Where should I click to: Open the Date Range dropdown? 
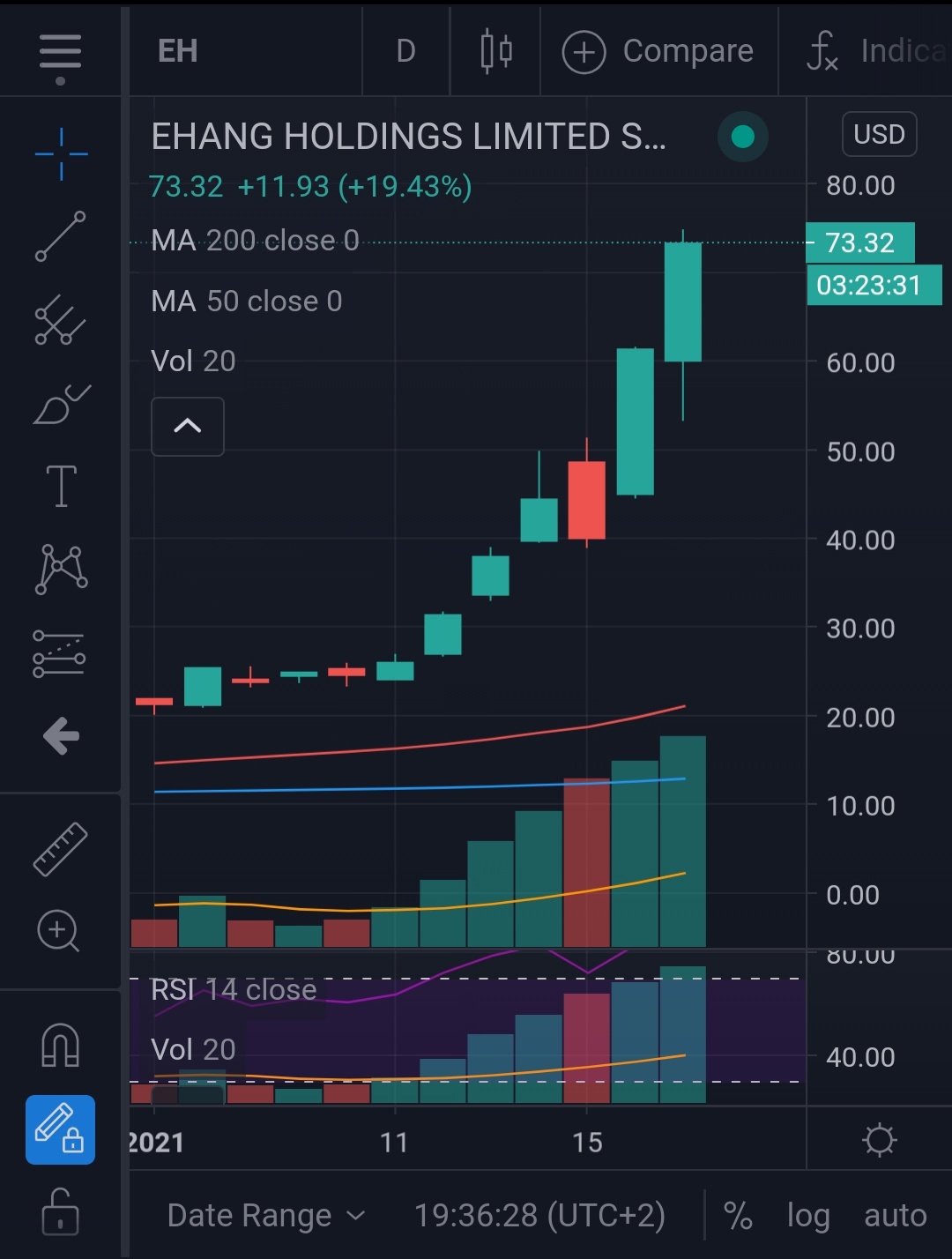tap(265, 1216)
